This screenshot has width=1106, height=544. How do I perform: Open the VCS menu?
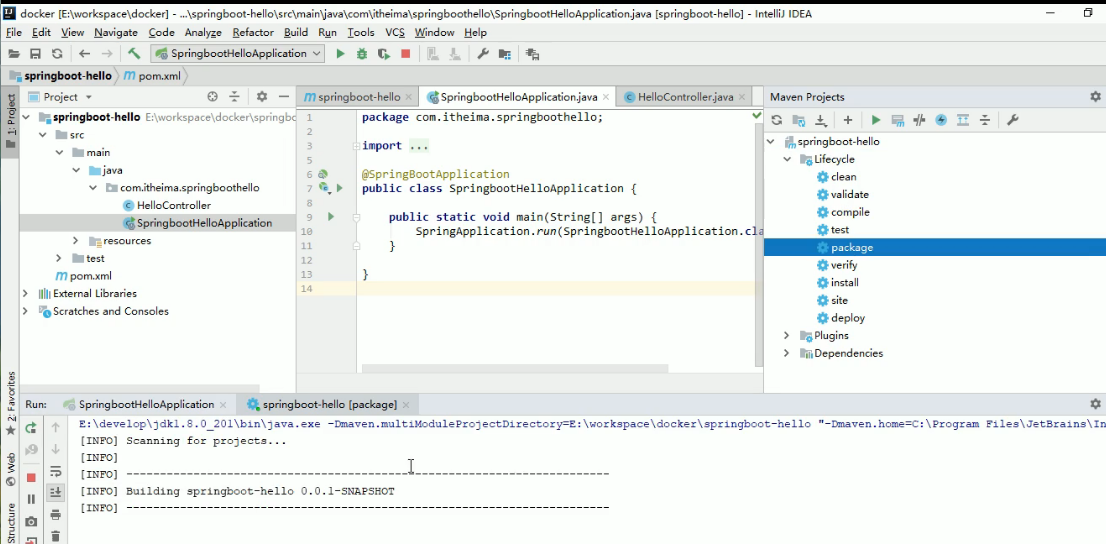click(395, 32)
